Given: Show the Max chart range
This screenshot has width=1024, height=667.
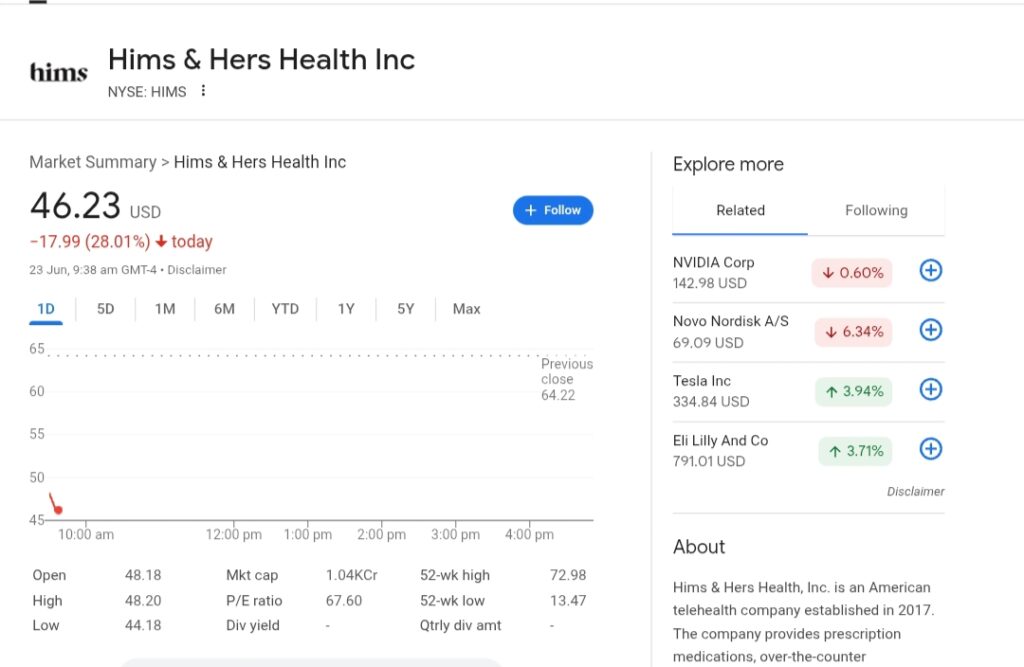Looking at the screenshot, I should click(466, 309).
